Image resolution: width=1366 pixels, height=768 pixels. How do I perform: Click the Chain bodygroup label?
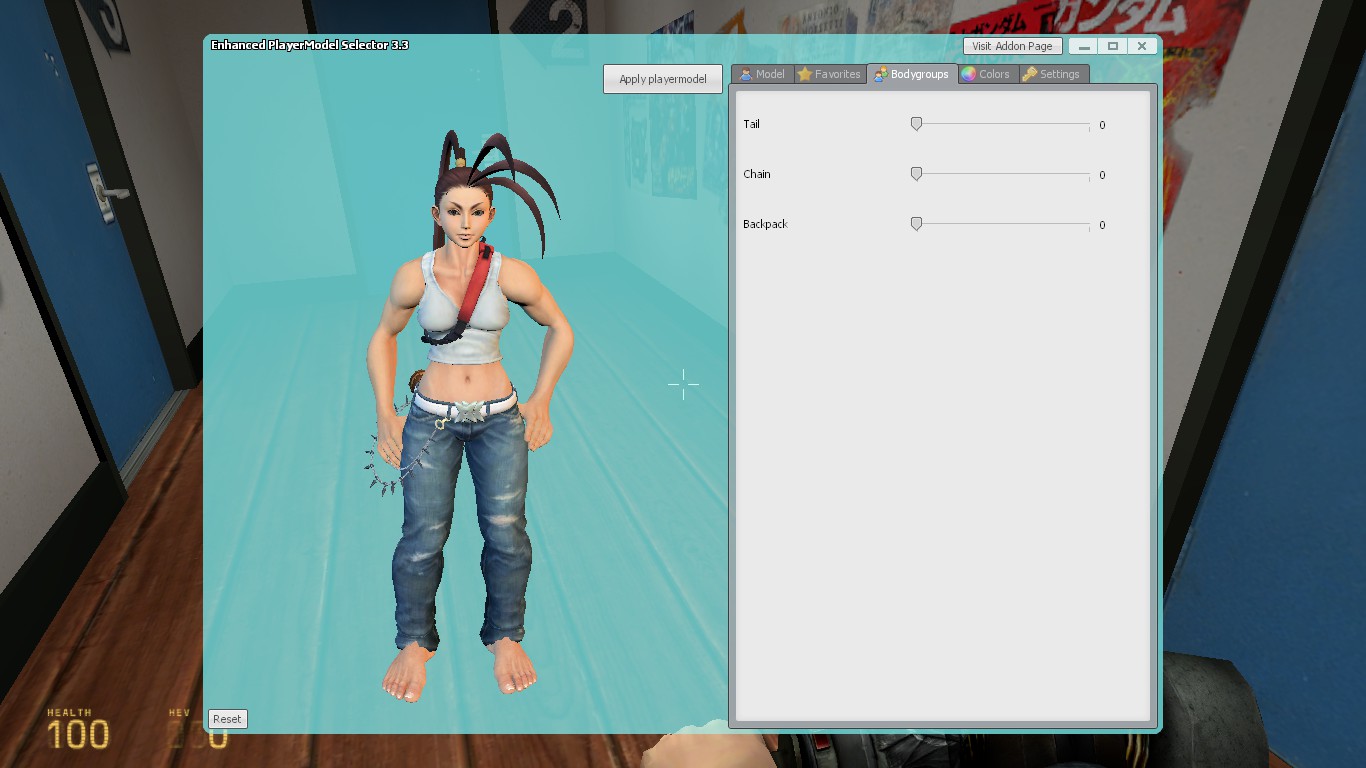[757, 174]
